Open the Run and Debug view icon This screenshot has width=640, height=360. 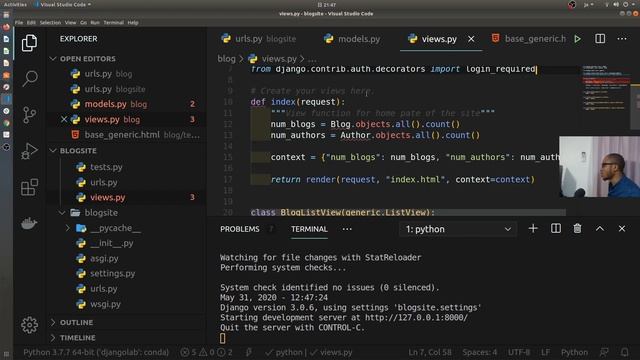click(29, 151)
